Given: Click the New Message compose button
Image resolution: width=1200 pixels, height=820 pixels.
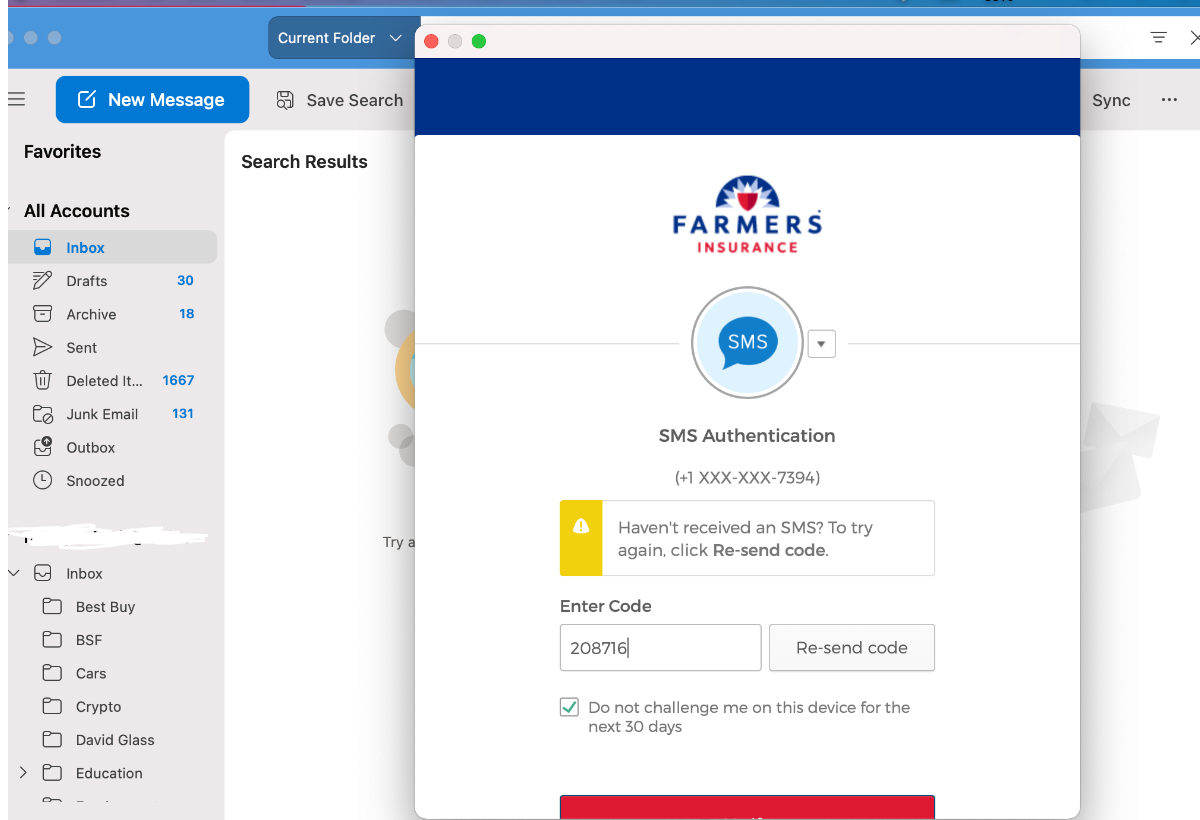Looking at the screenshot, I should [x=152, y=100].
